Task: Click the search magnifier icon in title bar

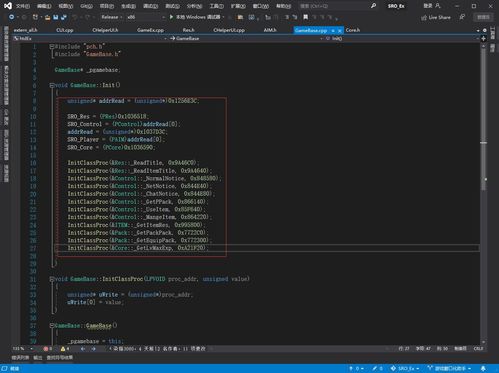Action: tap(373, 6)
